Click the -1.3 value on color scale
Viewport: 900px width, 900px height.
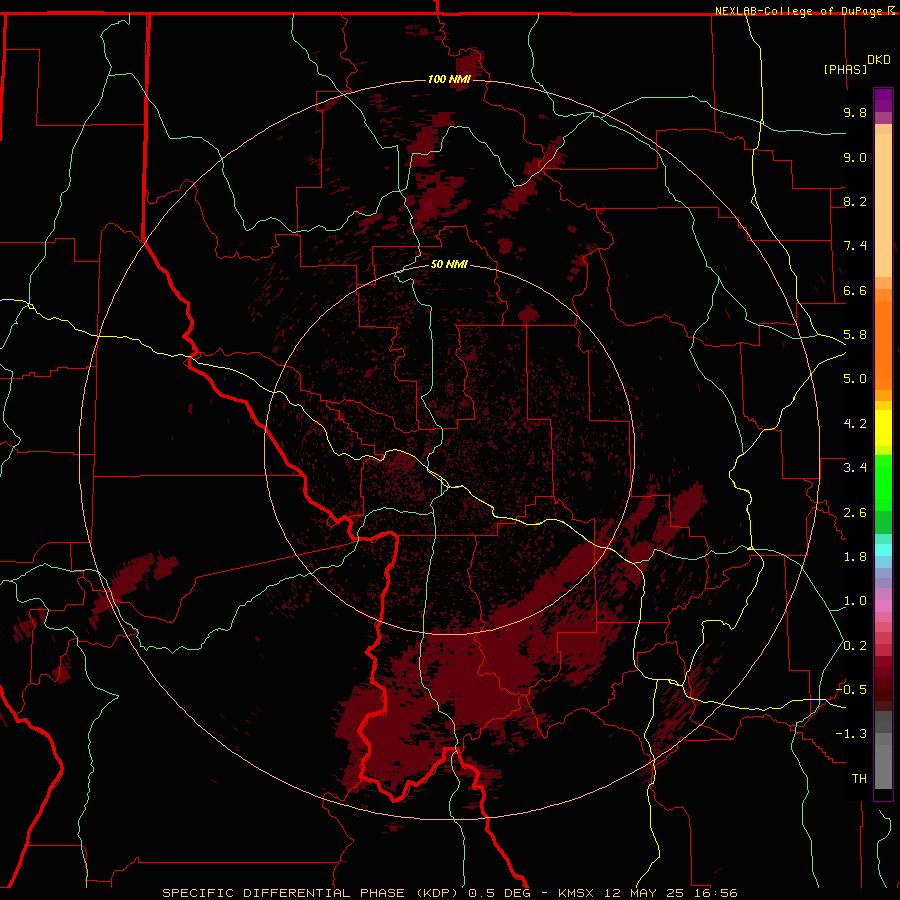[851, 734]
